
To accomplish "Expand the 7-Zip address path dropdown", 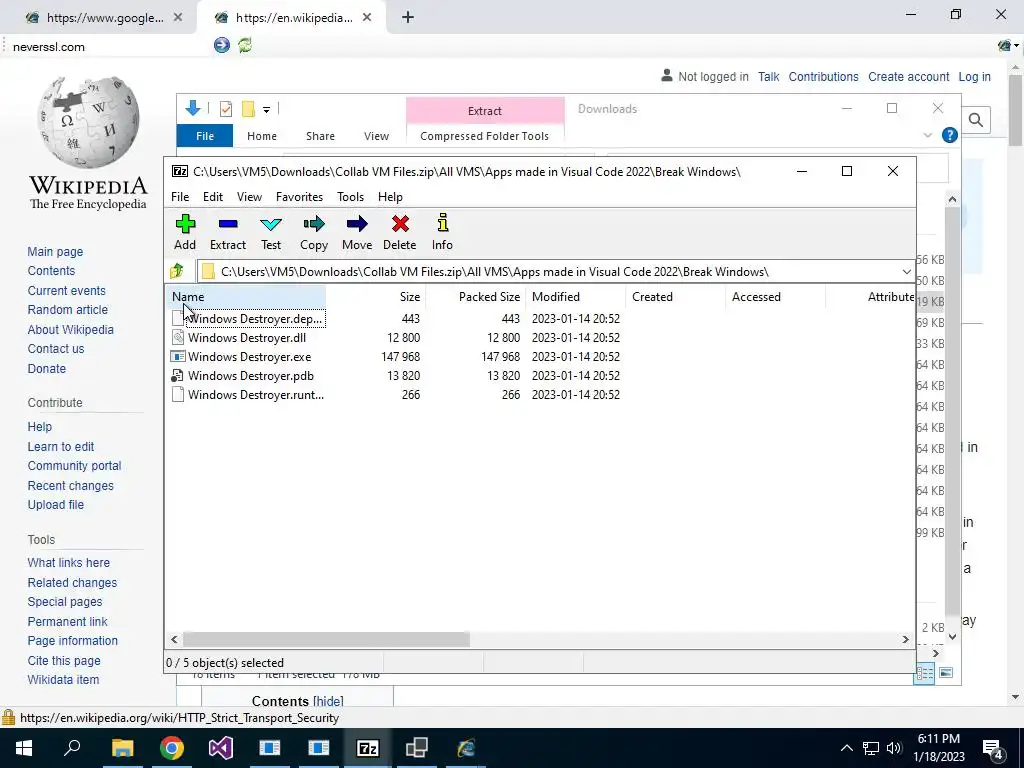I will coord(906,272).
